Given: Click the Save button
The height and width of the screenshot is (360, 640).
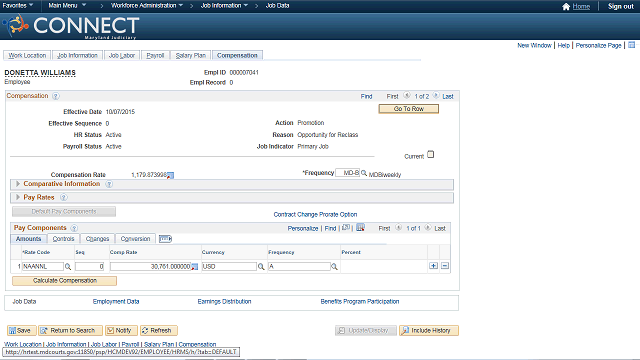Looking at the screenshot, I should click(x=22, y=331).
